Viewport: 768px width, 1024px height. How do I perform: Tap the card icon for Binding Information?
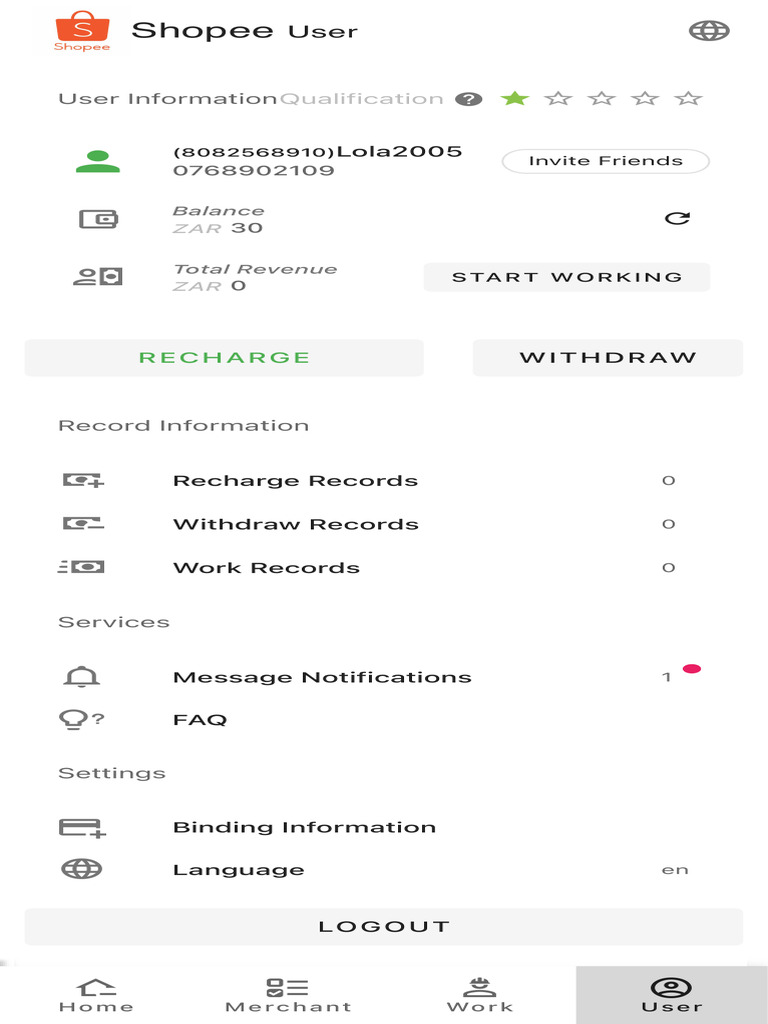(82, 828)
